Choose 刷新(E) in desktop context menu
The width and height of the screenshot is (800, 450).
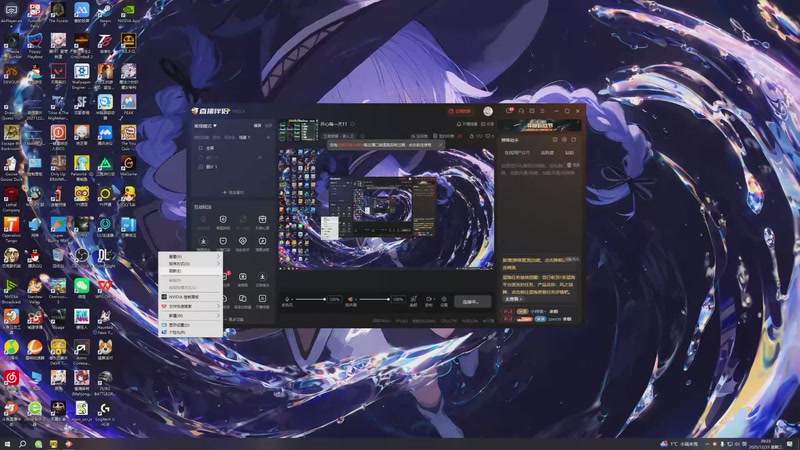190,271
